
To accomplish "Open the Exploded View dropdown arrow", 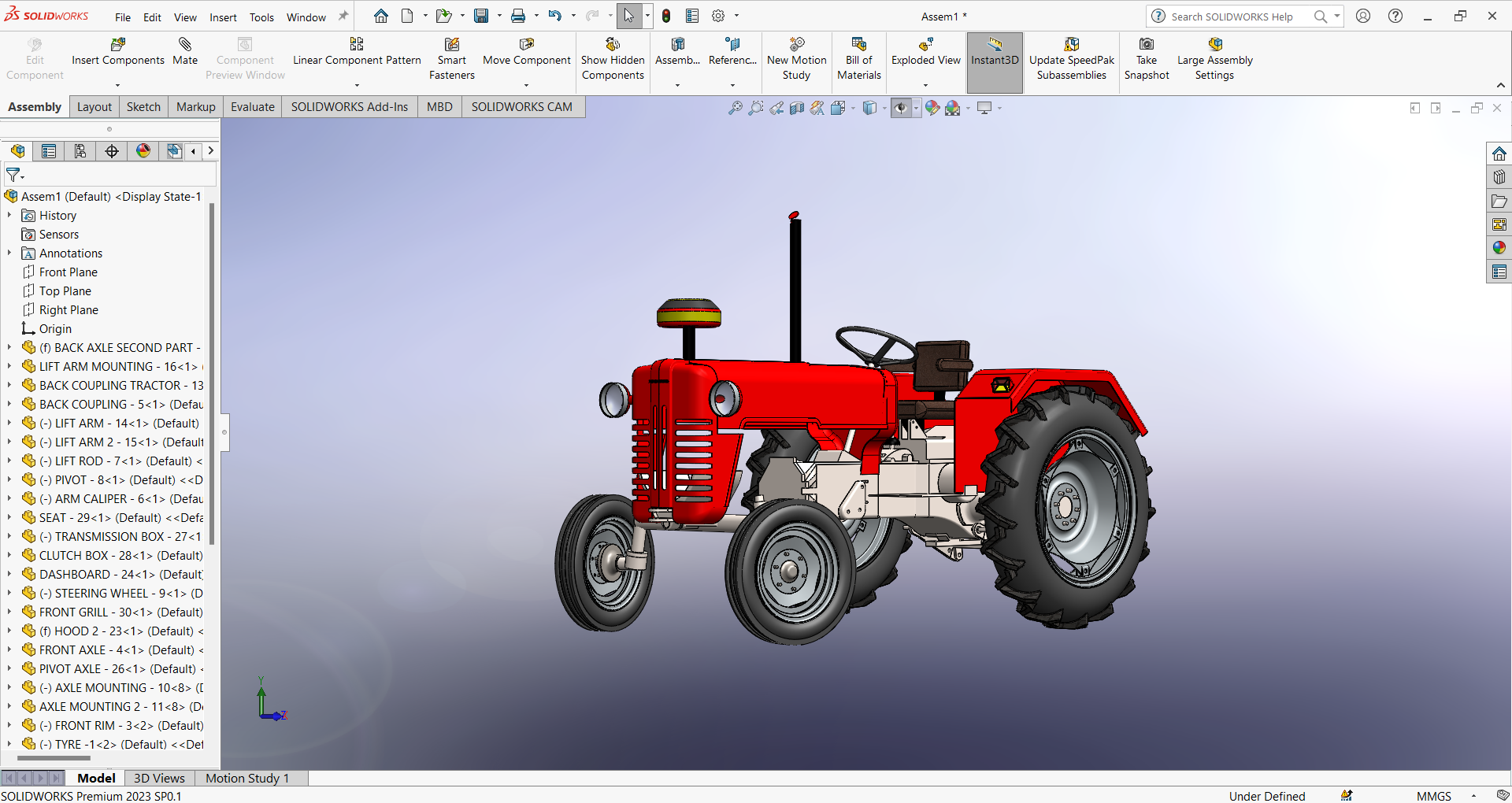I will point(926,85).
